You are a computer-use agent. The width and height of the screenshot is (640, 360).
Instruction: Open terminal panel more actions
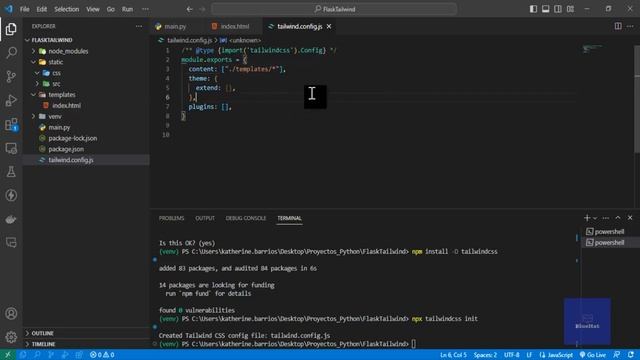pyautogui.click(x=606, y=218)
